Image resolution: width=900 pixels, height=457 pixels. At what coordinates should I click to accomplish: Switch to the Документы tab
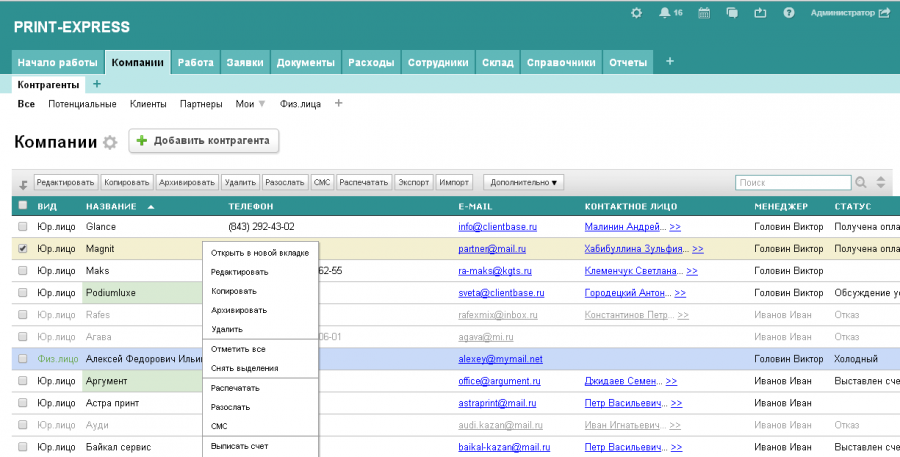pos(305,62)
